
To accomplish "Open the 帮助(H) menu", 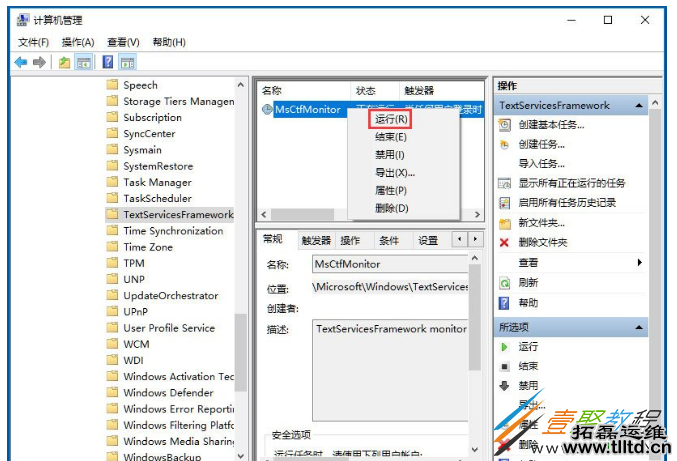I will (169, 42).
